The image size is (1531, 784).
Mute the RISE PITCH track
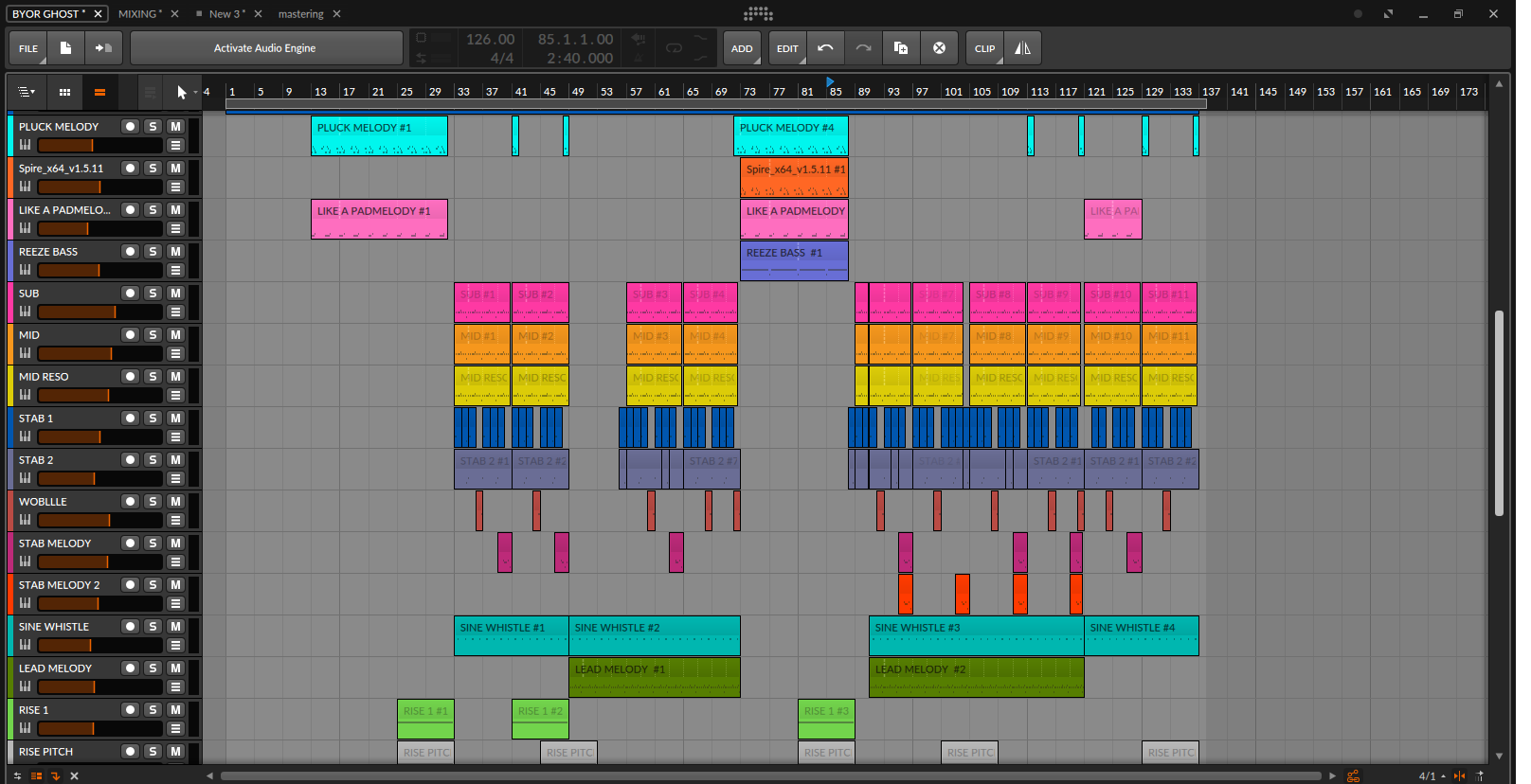tap(175, 752)
